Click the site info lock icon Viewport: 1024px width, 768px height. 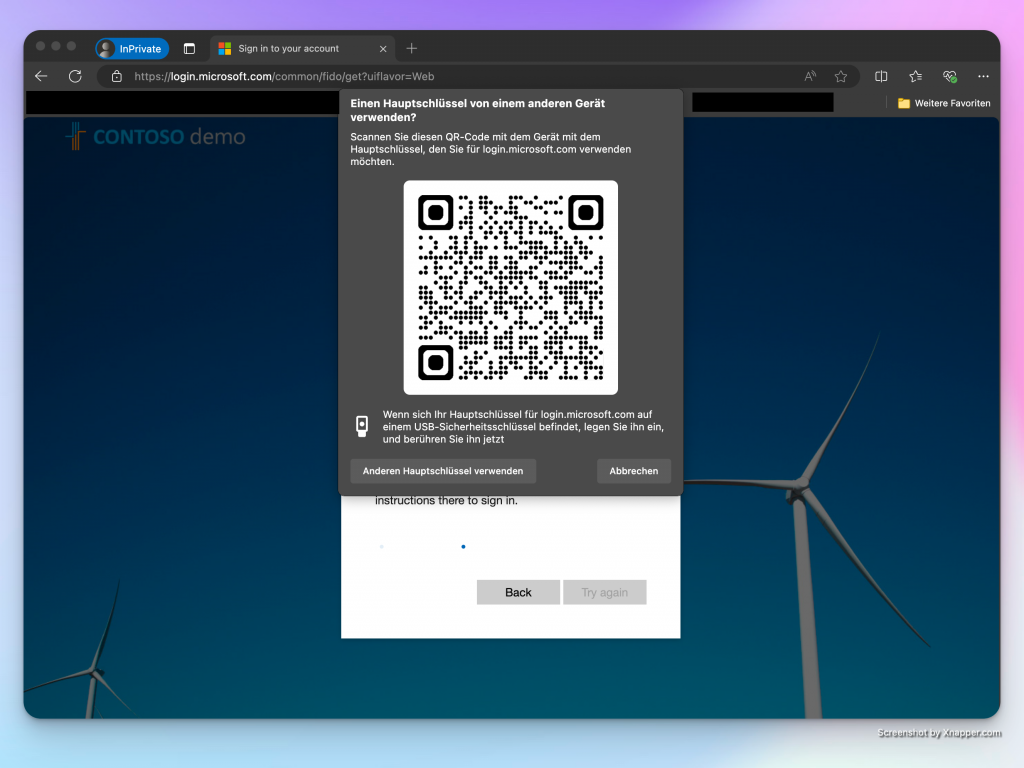tap(117, 76)
